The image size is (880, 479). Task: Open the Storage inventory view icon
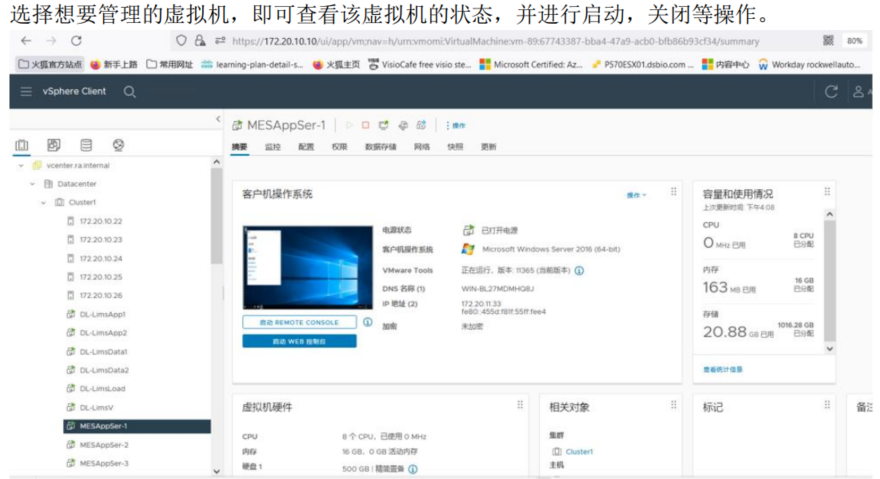pyautogui.click(x=86, y=146)
